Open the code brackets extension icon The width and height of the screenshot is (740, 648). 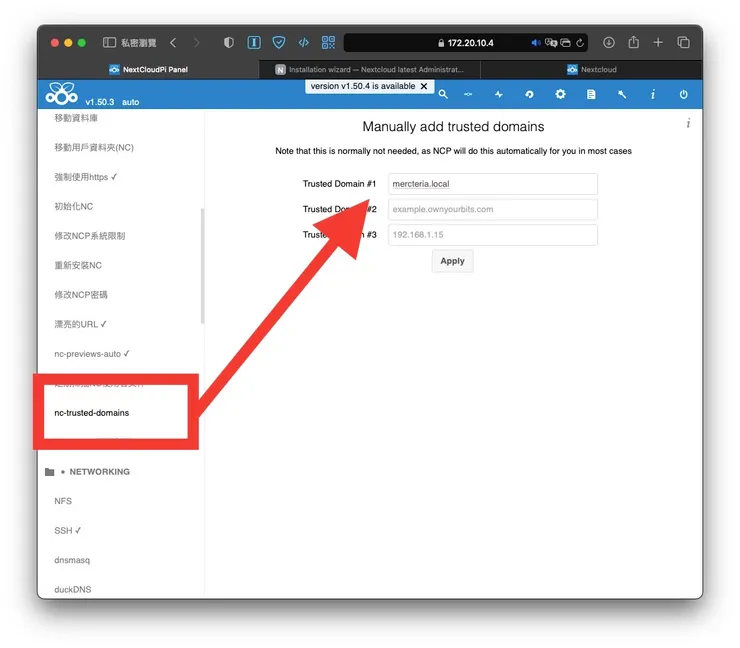point(303,42)
